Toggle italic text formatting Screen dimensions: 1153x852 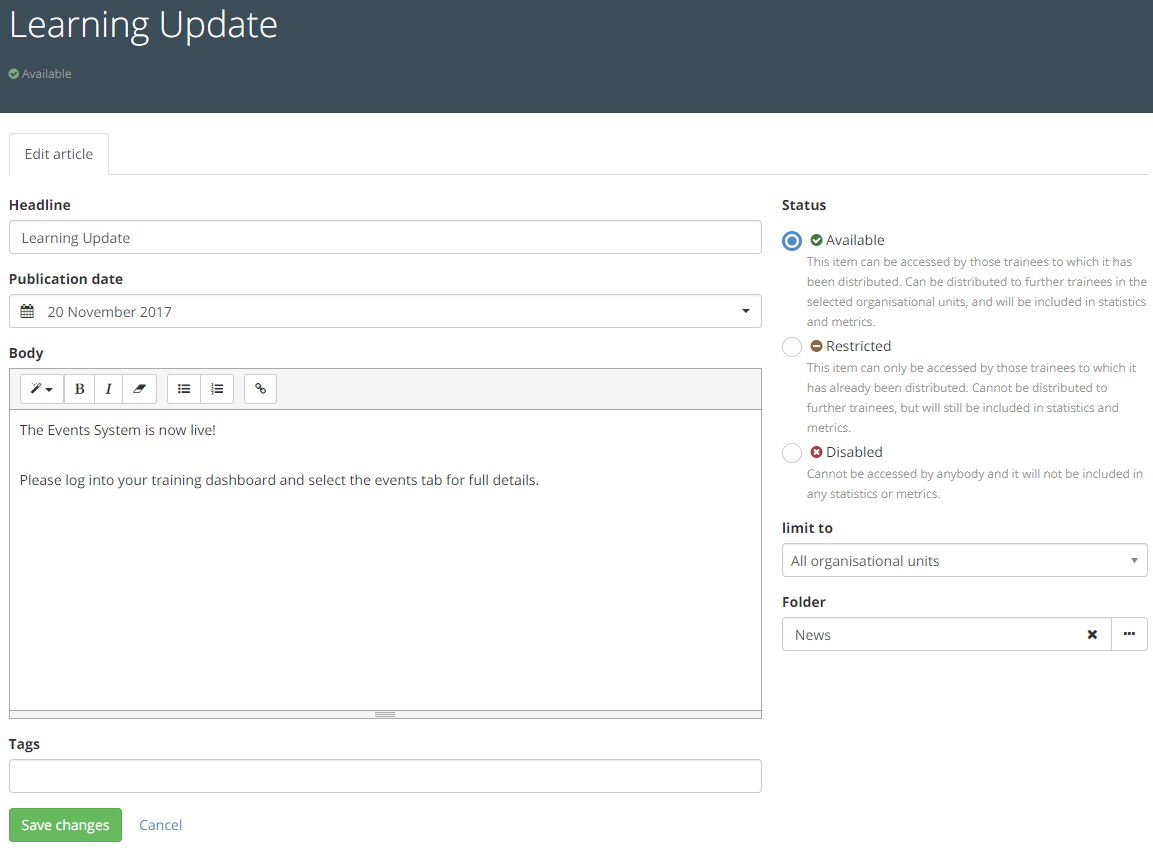click(x=109, y=389)
